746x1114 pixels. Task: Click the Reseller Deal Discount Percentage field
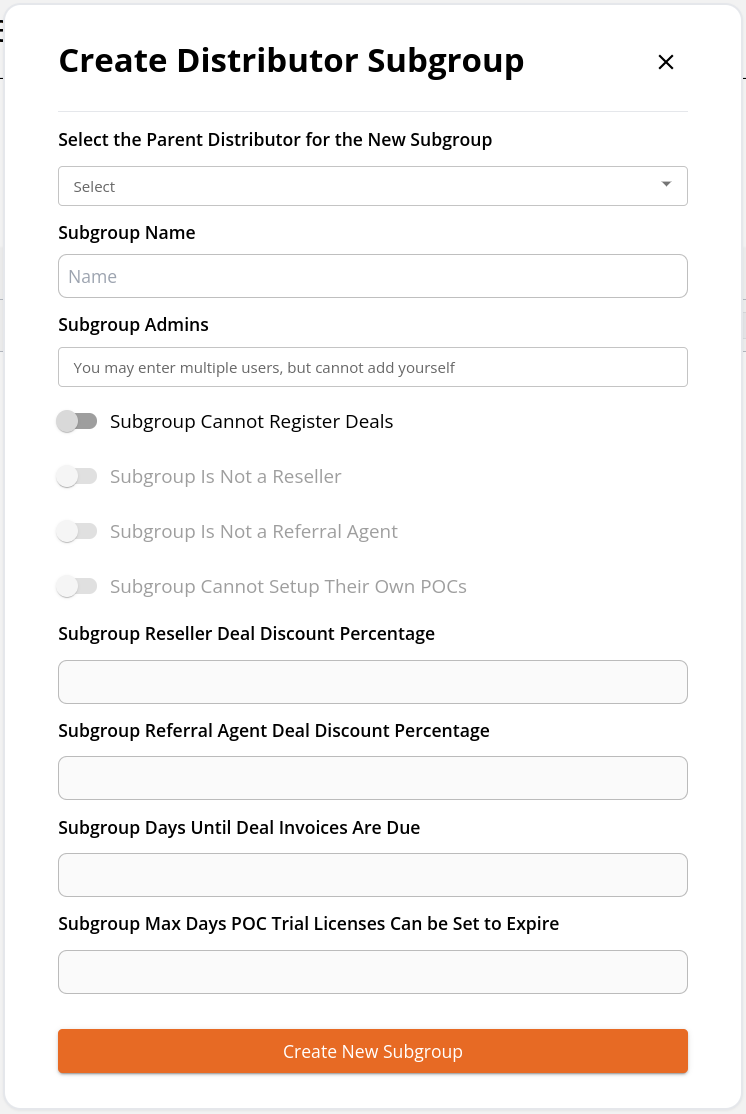tap(372, 682)
